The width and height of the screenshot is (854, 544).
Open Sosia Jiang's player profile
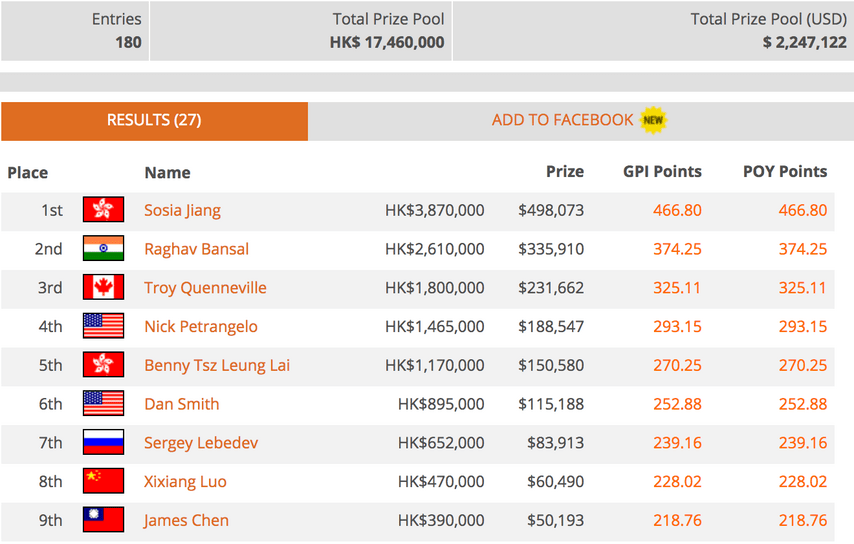click(x=182, y=210)
